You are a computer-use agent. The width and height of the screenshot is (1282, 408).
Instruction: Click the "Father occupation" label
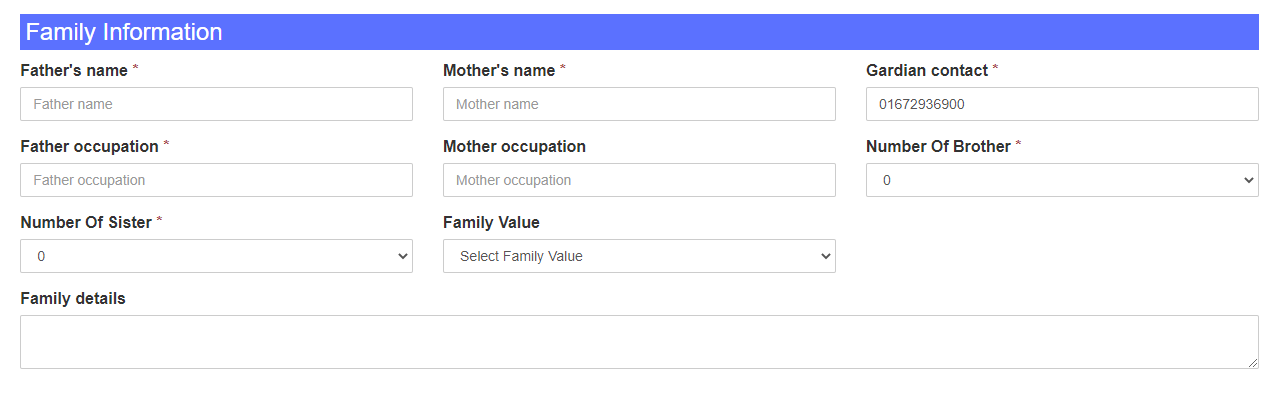tap(89, 146)
